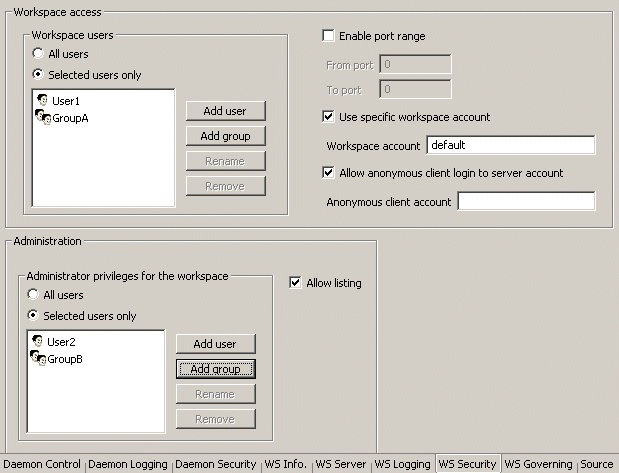Go to the WS Governing tab
Image resolution: width=619 pixels, height=473 pixels.
coord(538,464)
